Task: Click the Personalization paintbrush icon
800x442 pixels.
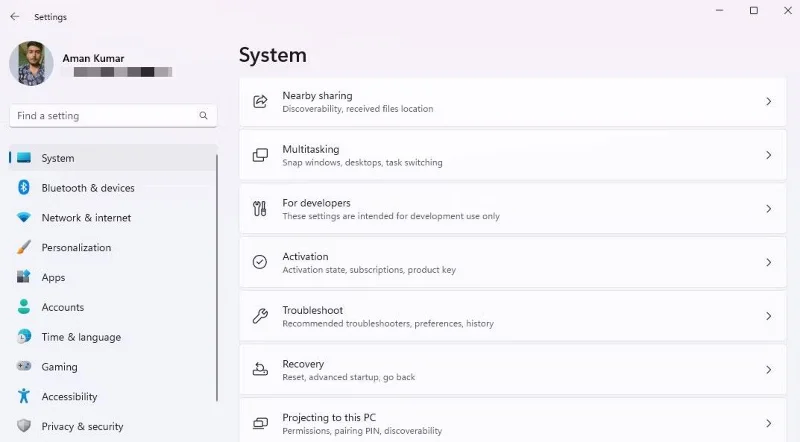Action: click(24, 247)
